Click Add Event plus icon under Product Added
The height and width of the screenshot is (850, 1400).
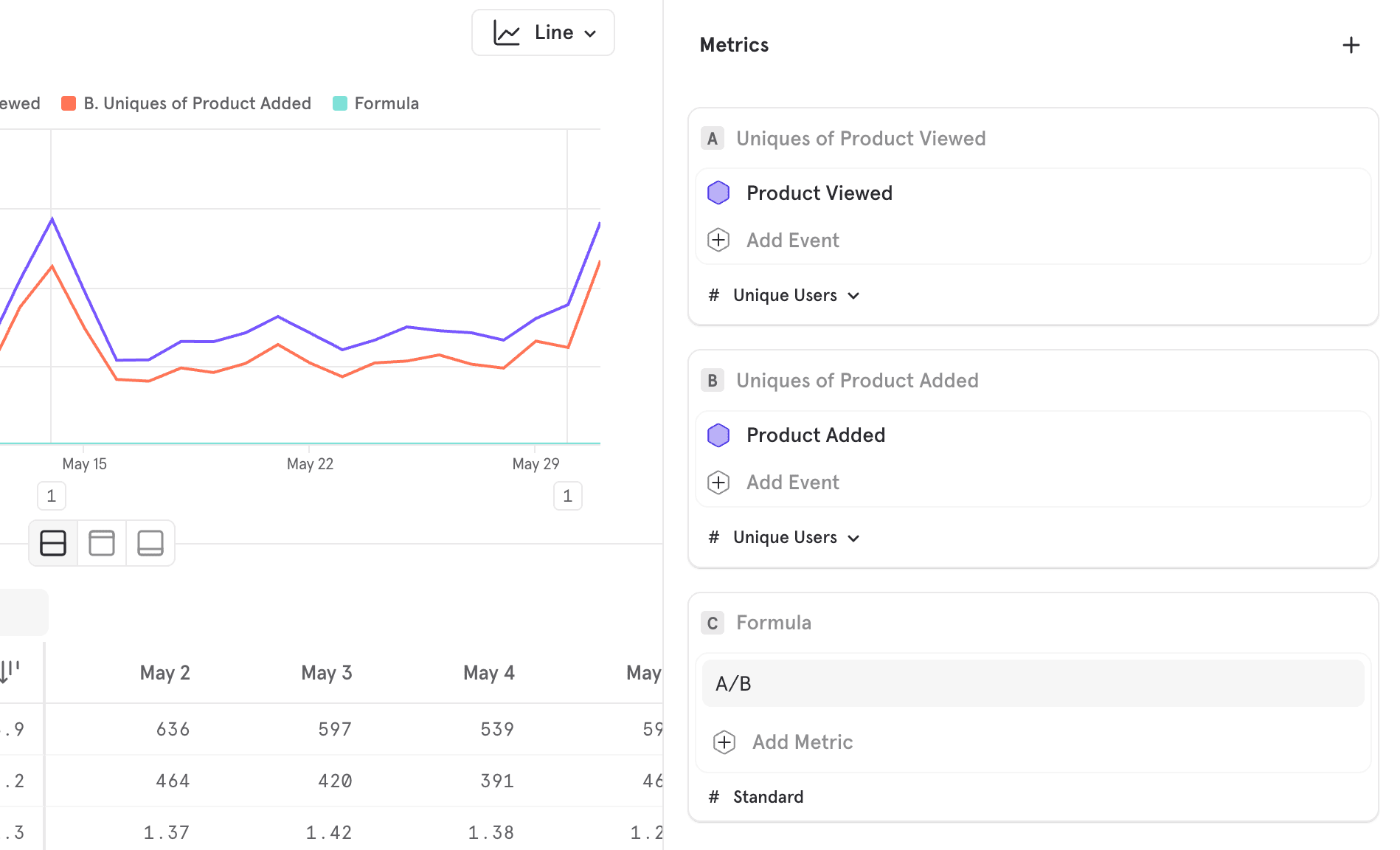point(718,483)
